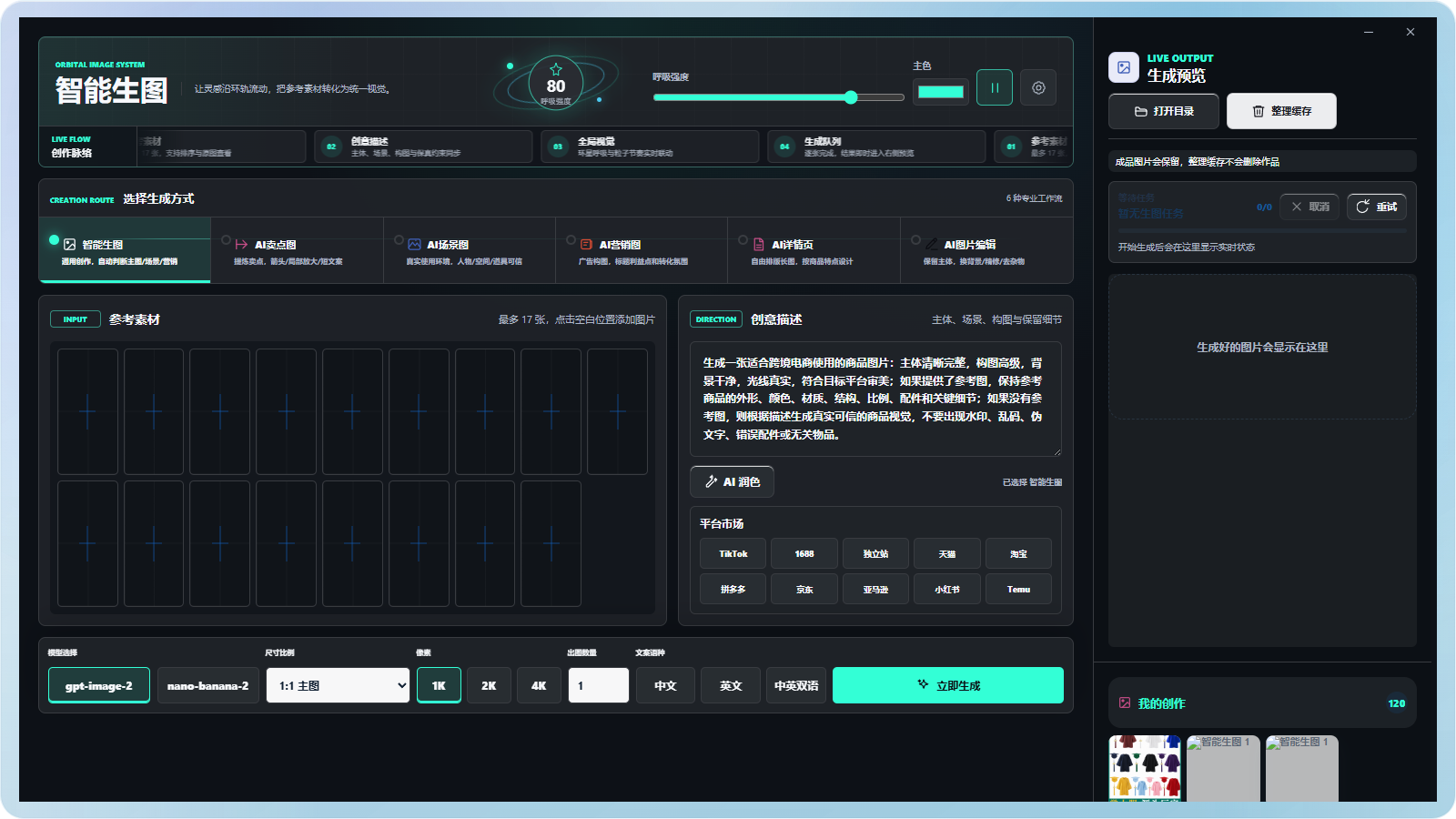
Task: Click the 我的创作 picture icon
Action: click(1125, 703)
